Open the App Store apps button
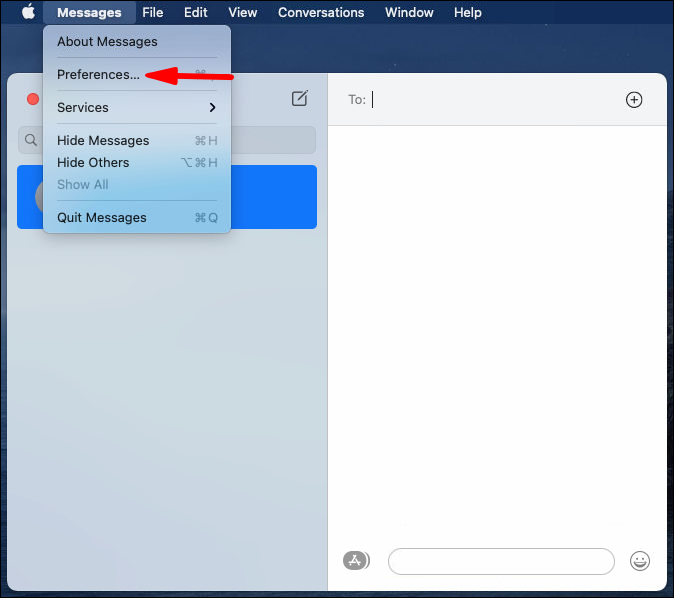This screenshot has width=674, height=598. pyautogui.click(x=355, y=560)
